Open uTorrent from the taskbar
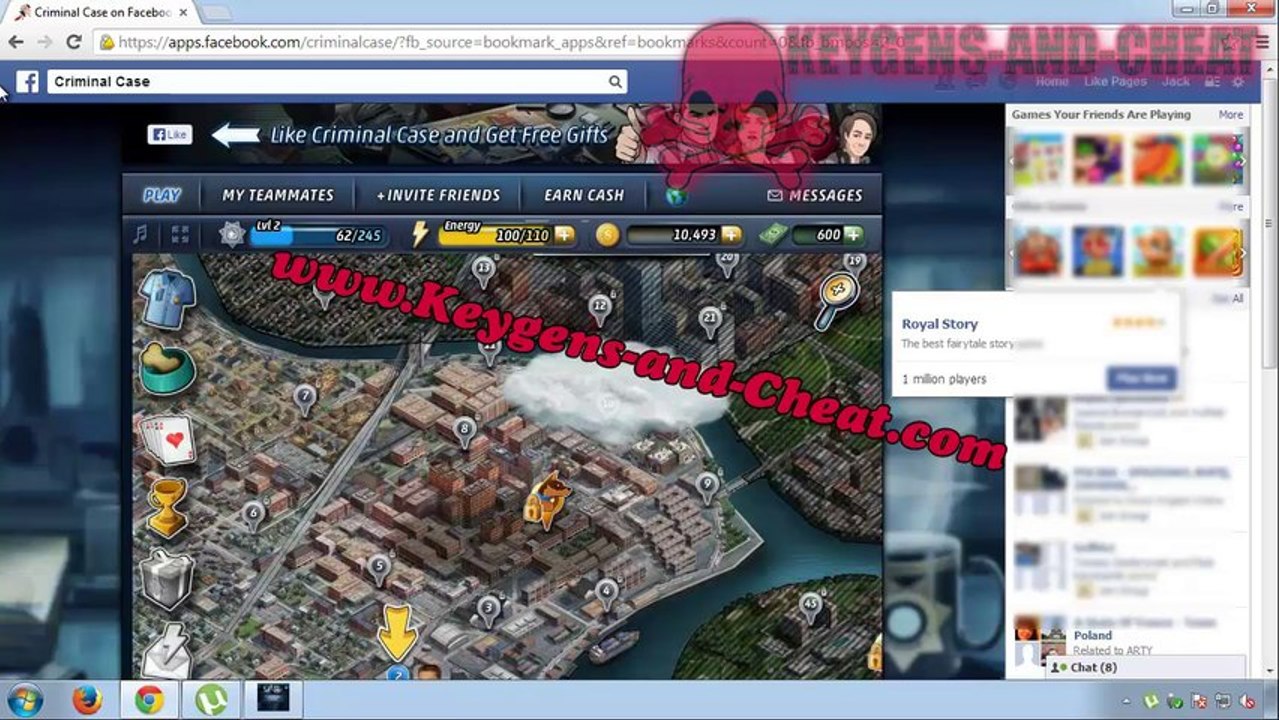This screenshot has height=720, width=1279. click(x=211, y=699)
